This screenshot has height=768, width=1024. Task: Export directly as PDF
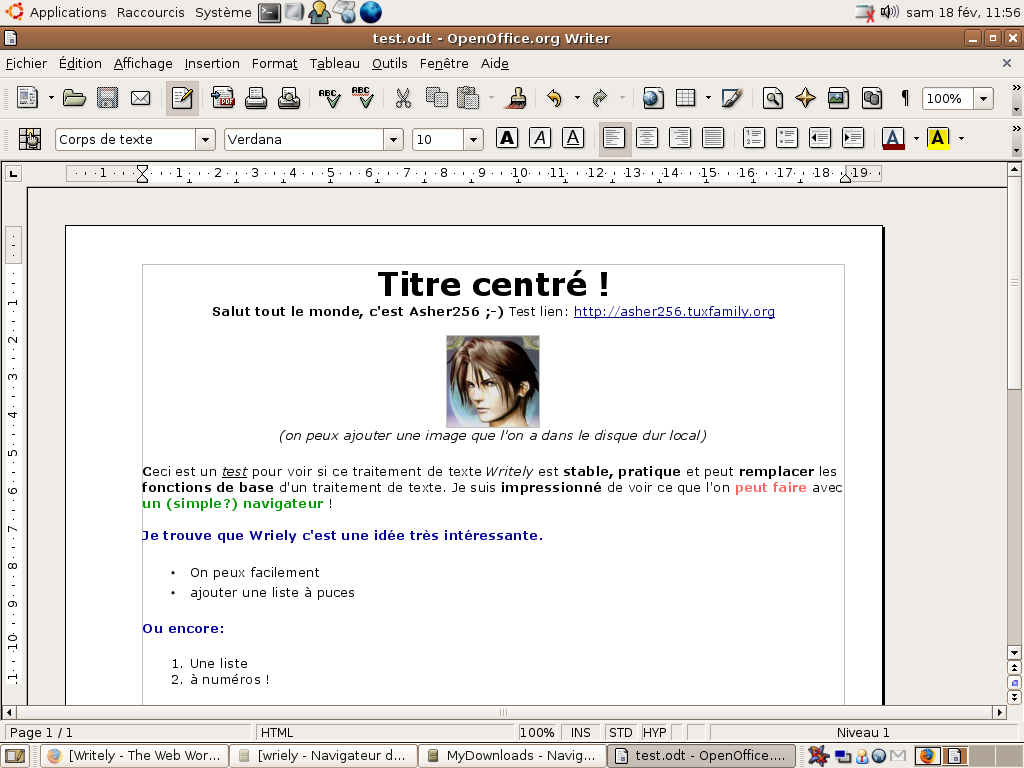coord(223,98)
